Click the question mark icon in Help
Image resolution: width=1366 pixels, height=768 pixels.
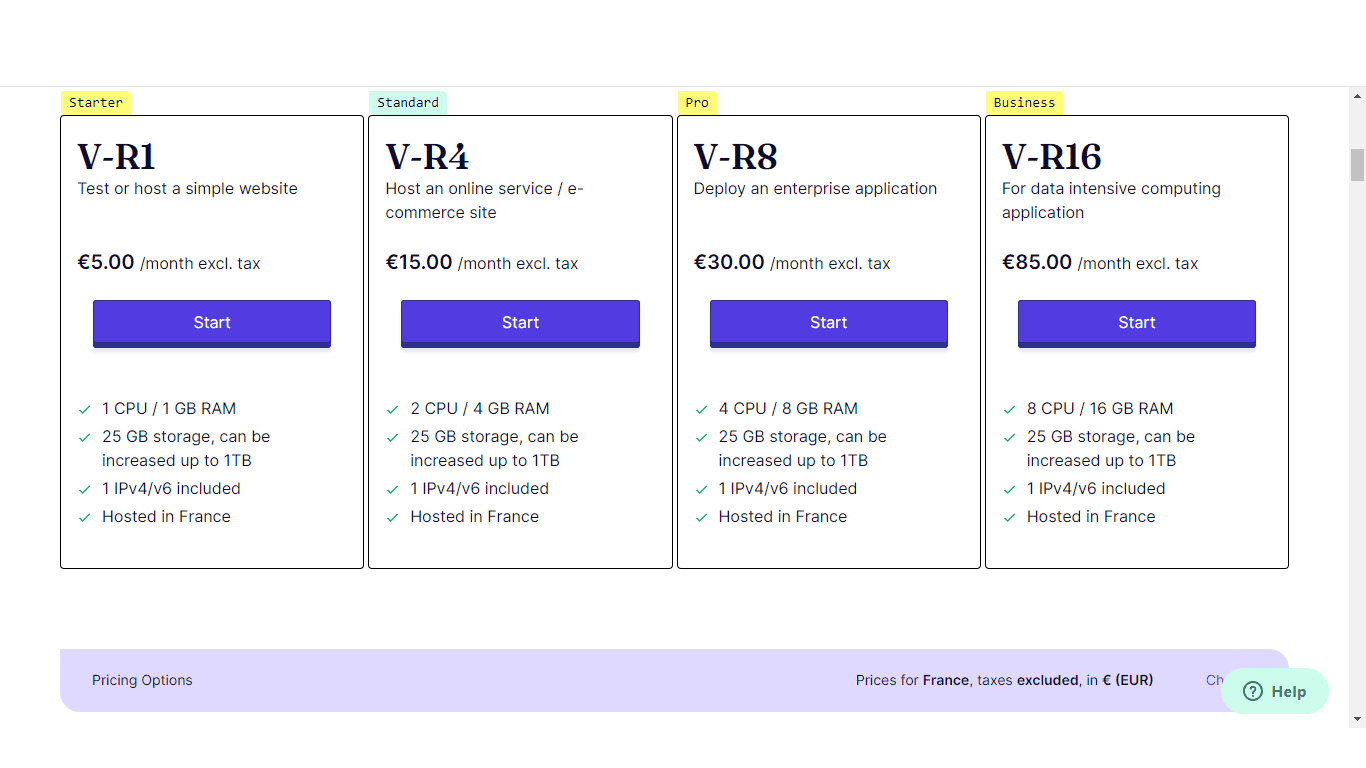(1252, 691)
